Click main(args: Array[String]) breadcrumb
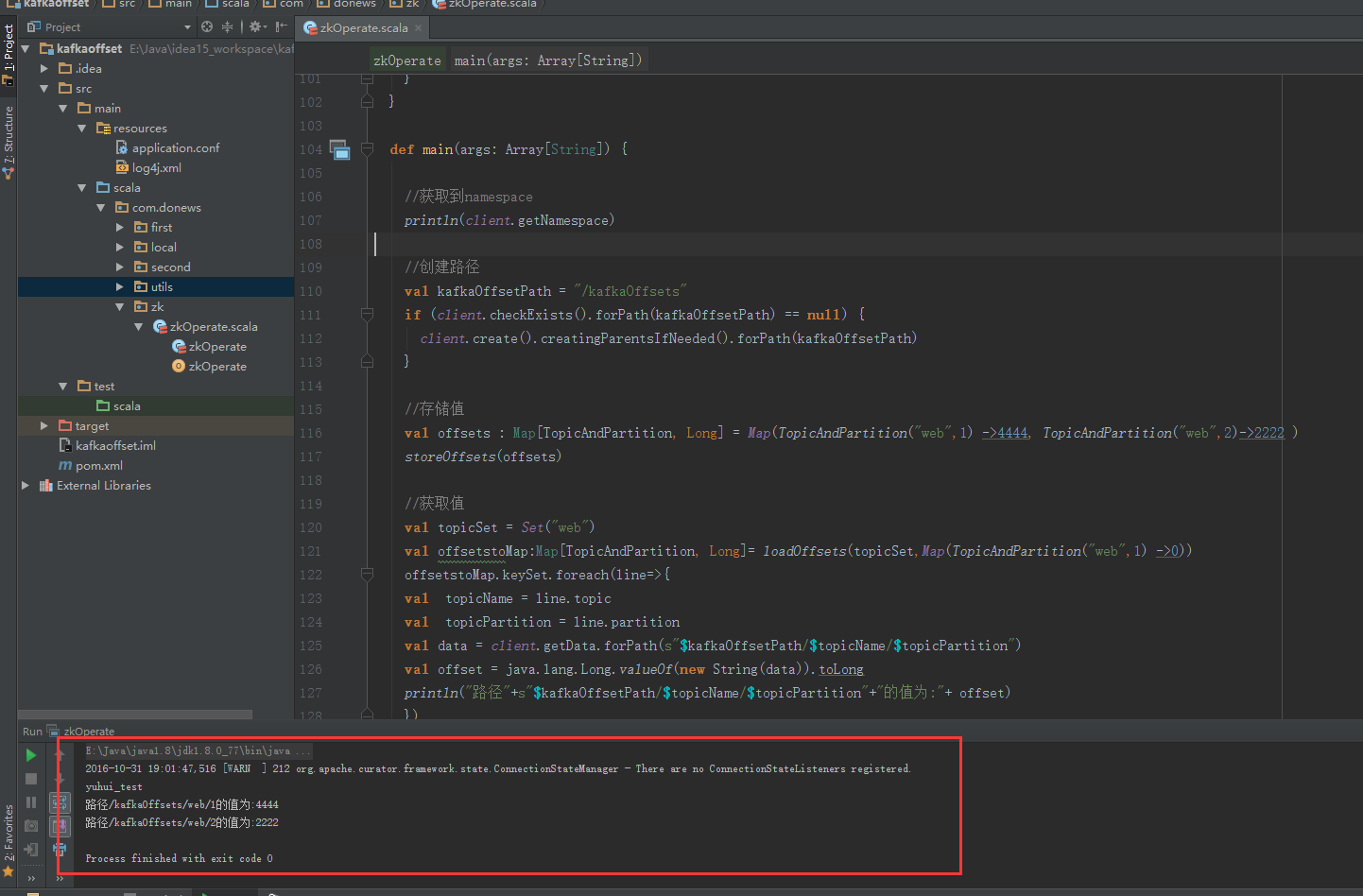 [x=548, y=60]
